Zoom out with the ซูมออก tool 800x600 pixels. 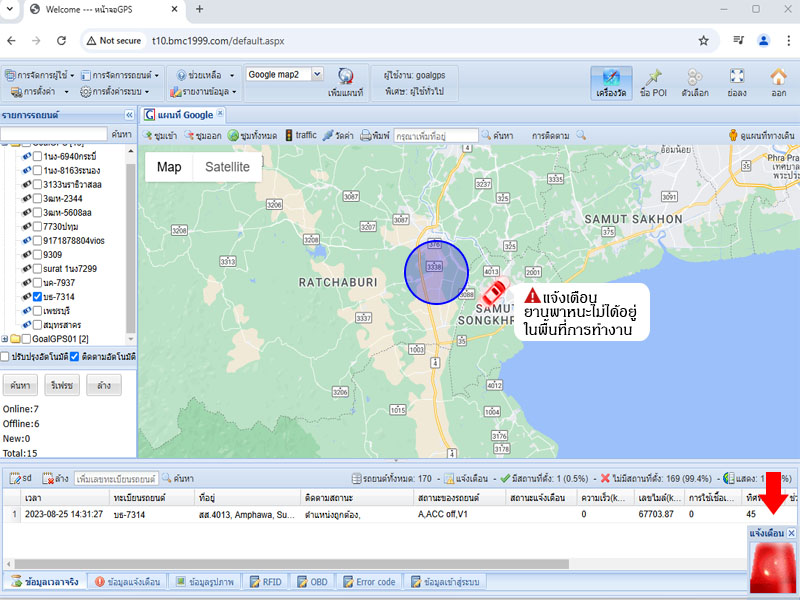(203, 136)
